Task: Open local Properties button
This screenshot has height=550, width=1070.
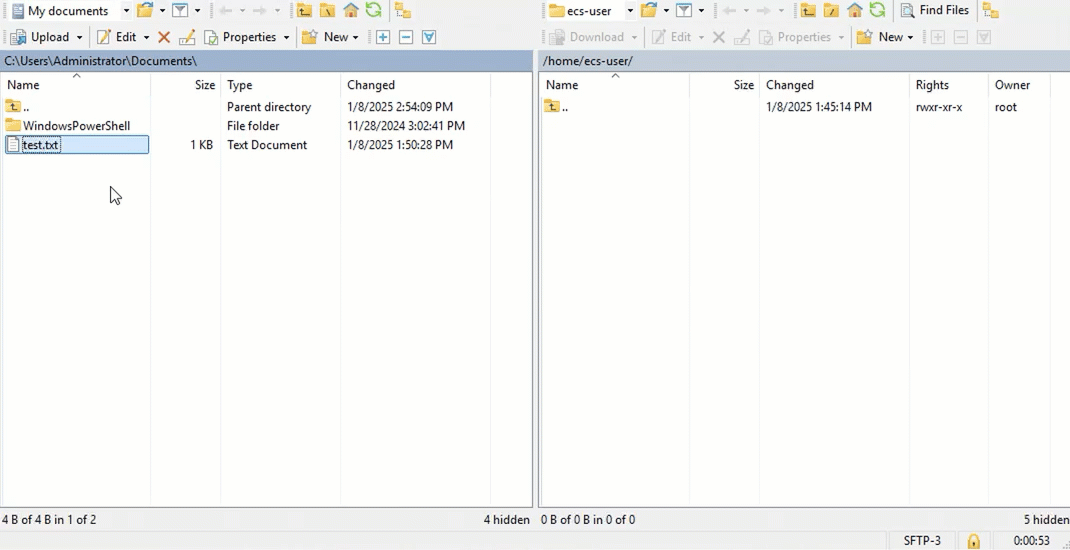Action: (241, 37)
